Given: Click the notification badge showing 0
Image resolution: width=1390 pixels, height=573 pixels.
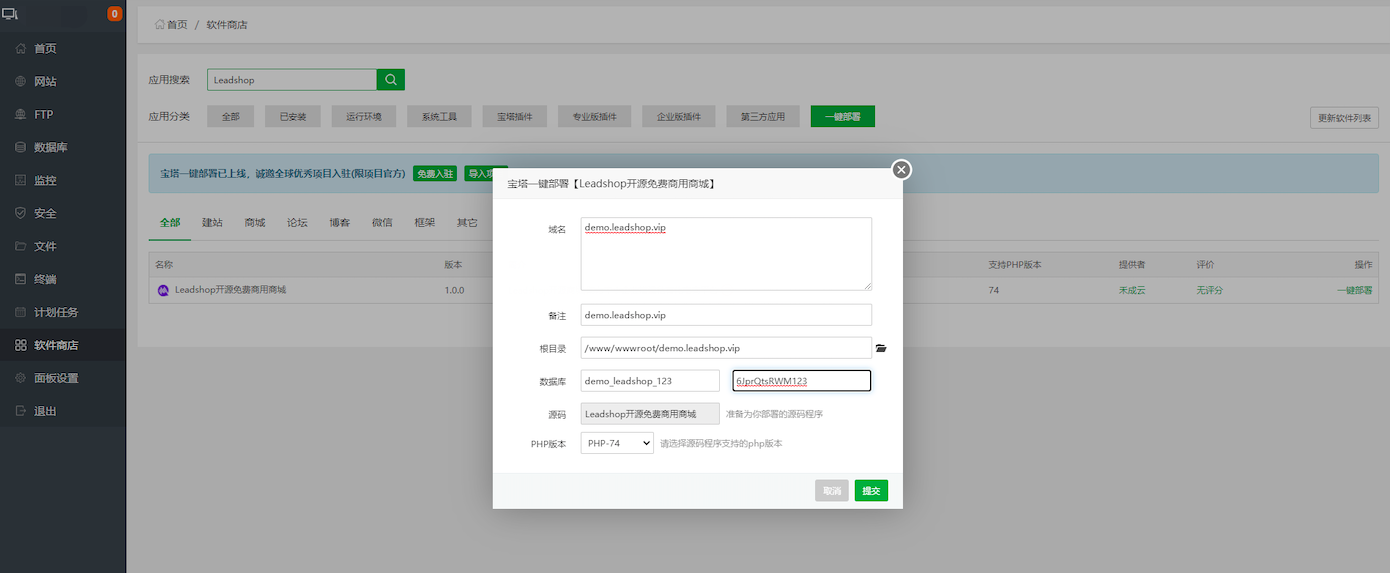Looking at the screenshot, I should click(x=114, y=14).
